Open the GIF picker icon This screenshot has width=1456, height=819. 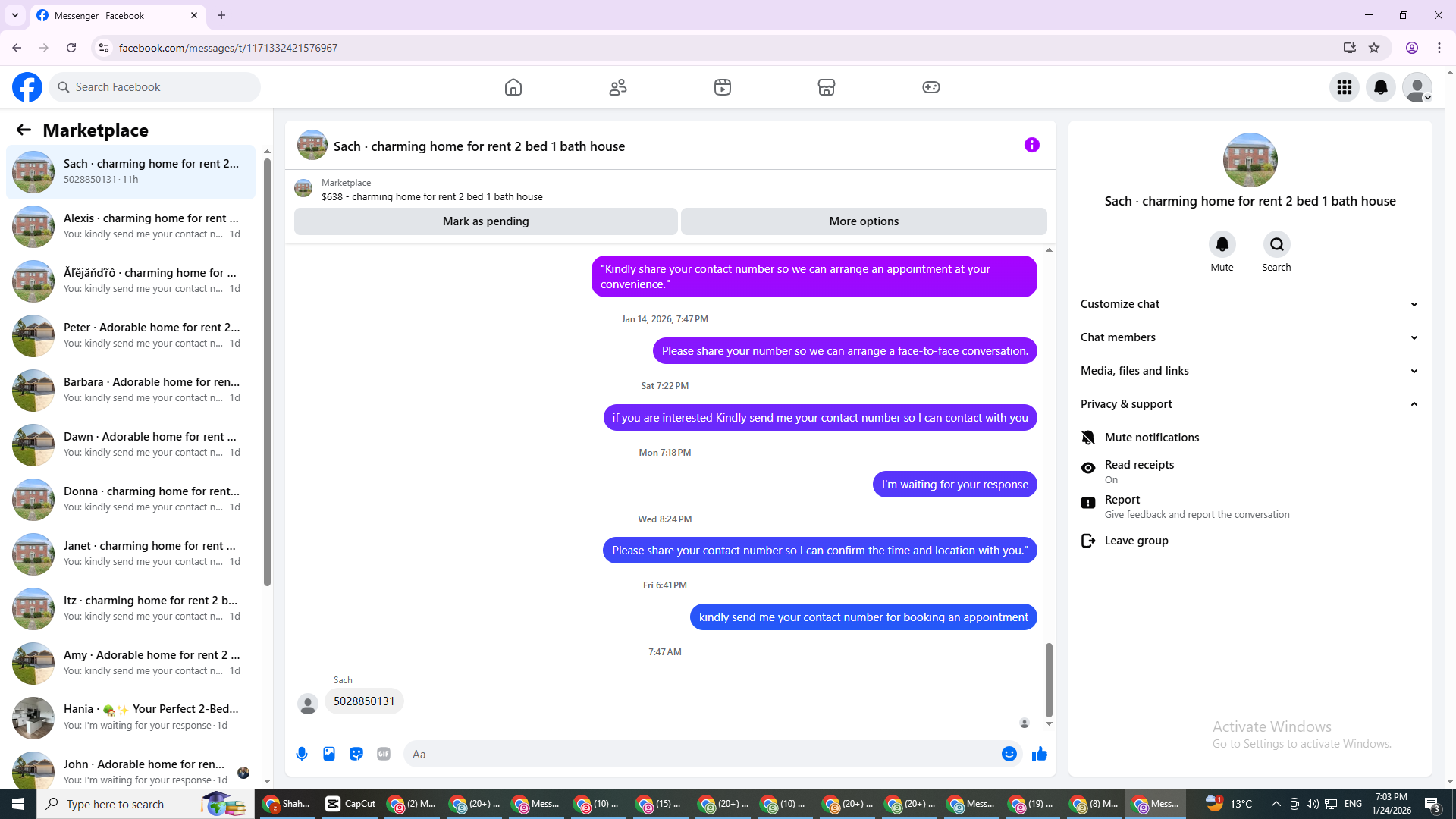pos(384,754)
